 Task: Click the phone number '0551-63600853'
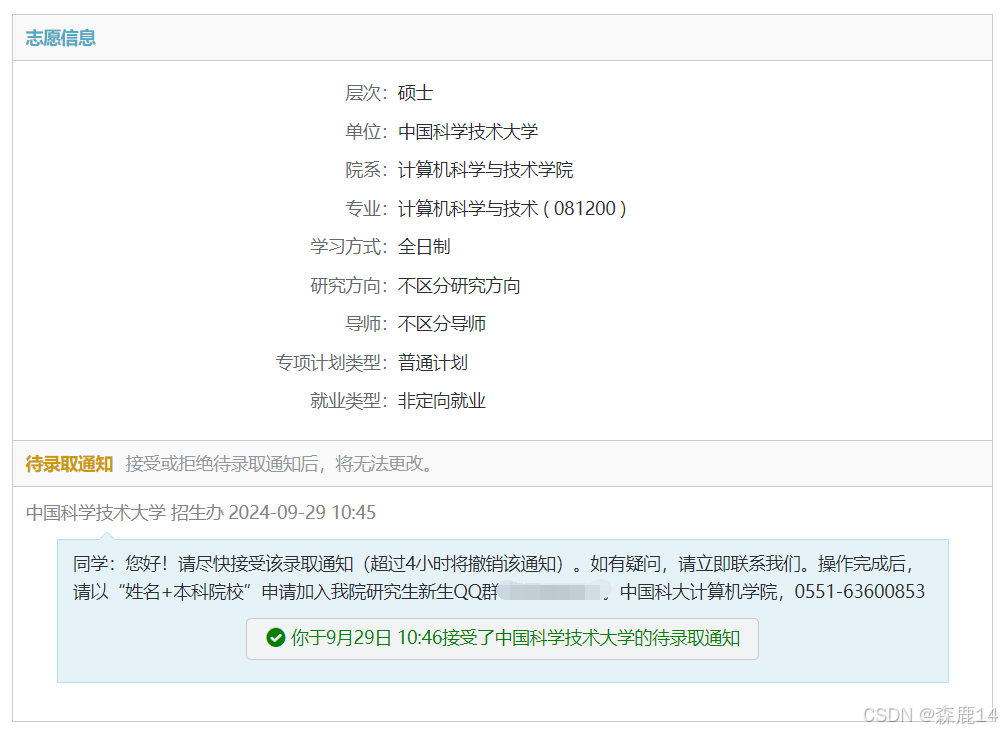point(859,592)
